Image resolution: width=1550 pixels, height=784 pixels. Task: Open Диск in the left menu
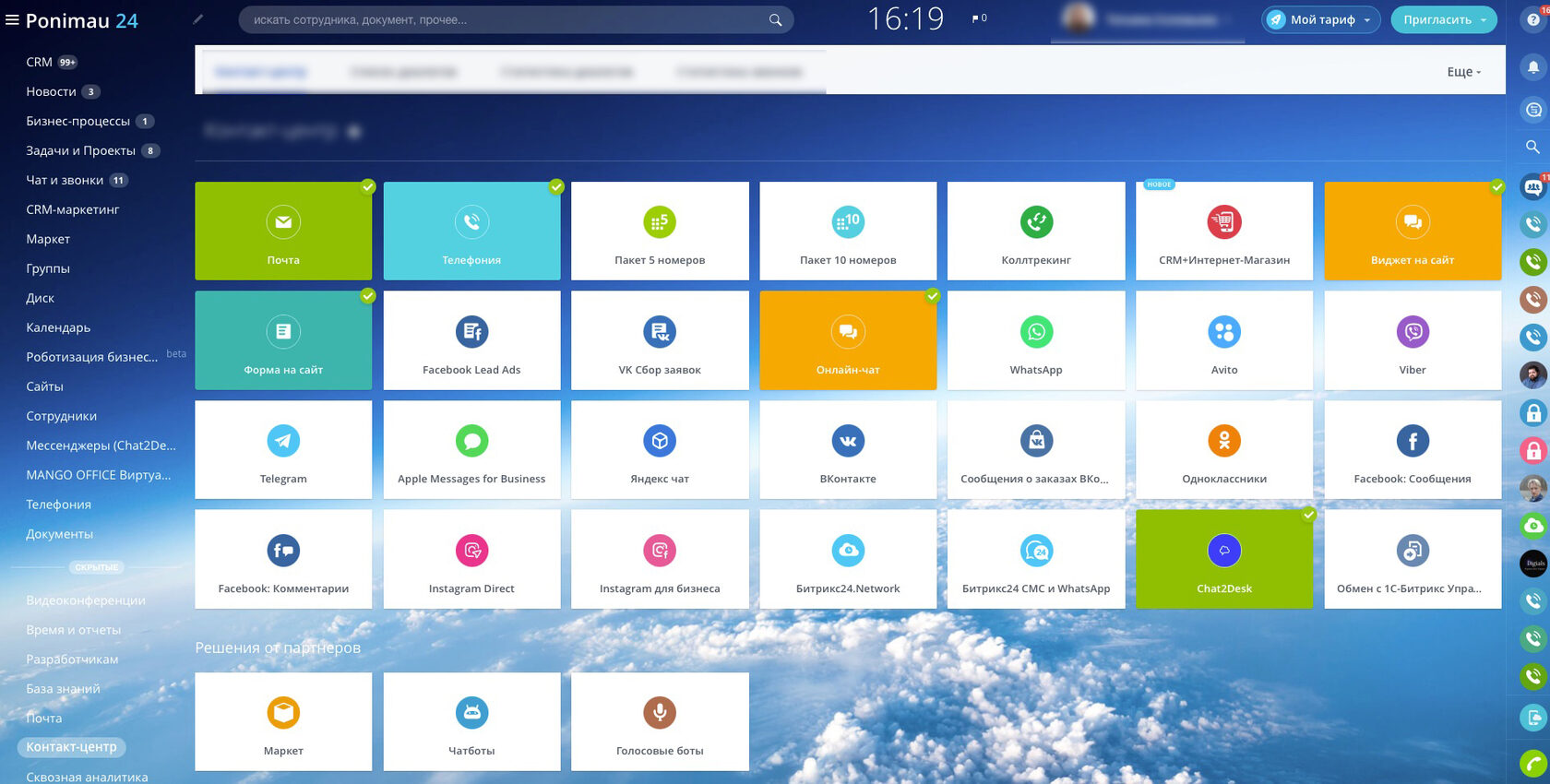41,298
